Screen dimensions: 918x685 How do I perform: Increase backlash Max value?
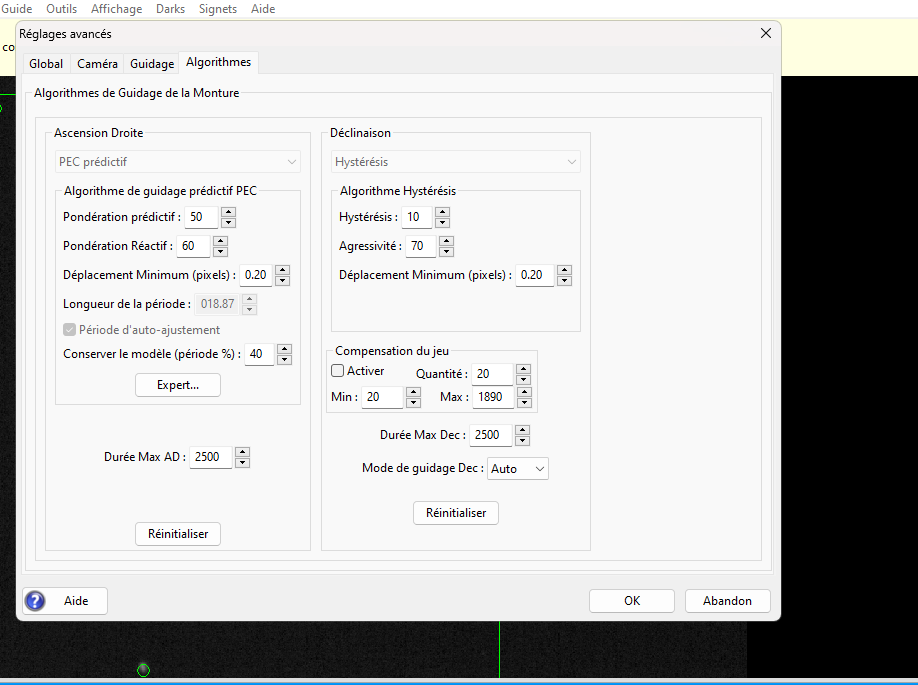525,392
